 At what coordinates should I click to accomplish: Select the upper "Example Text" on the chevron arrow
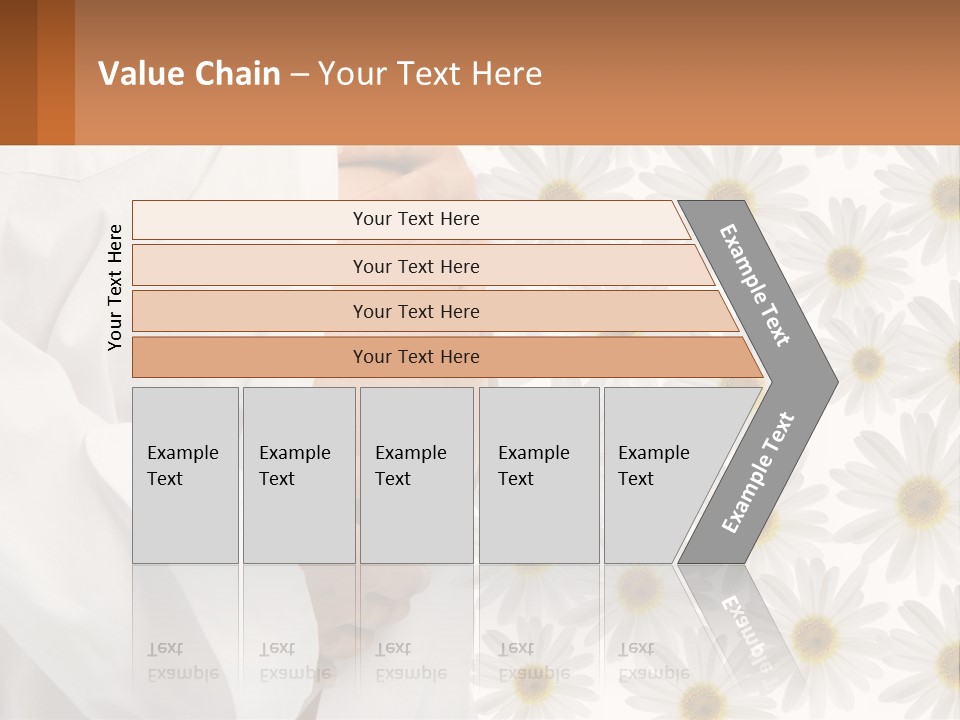(x=755, y=285)
